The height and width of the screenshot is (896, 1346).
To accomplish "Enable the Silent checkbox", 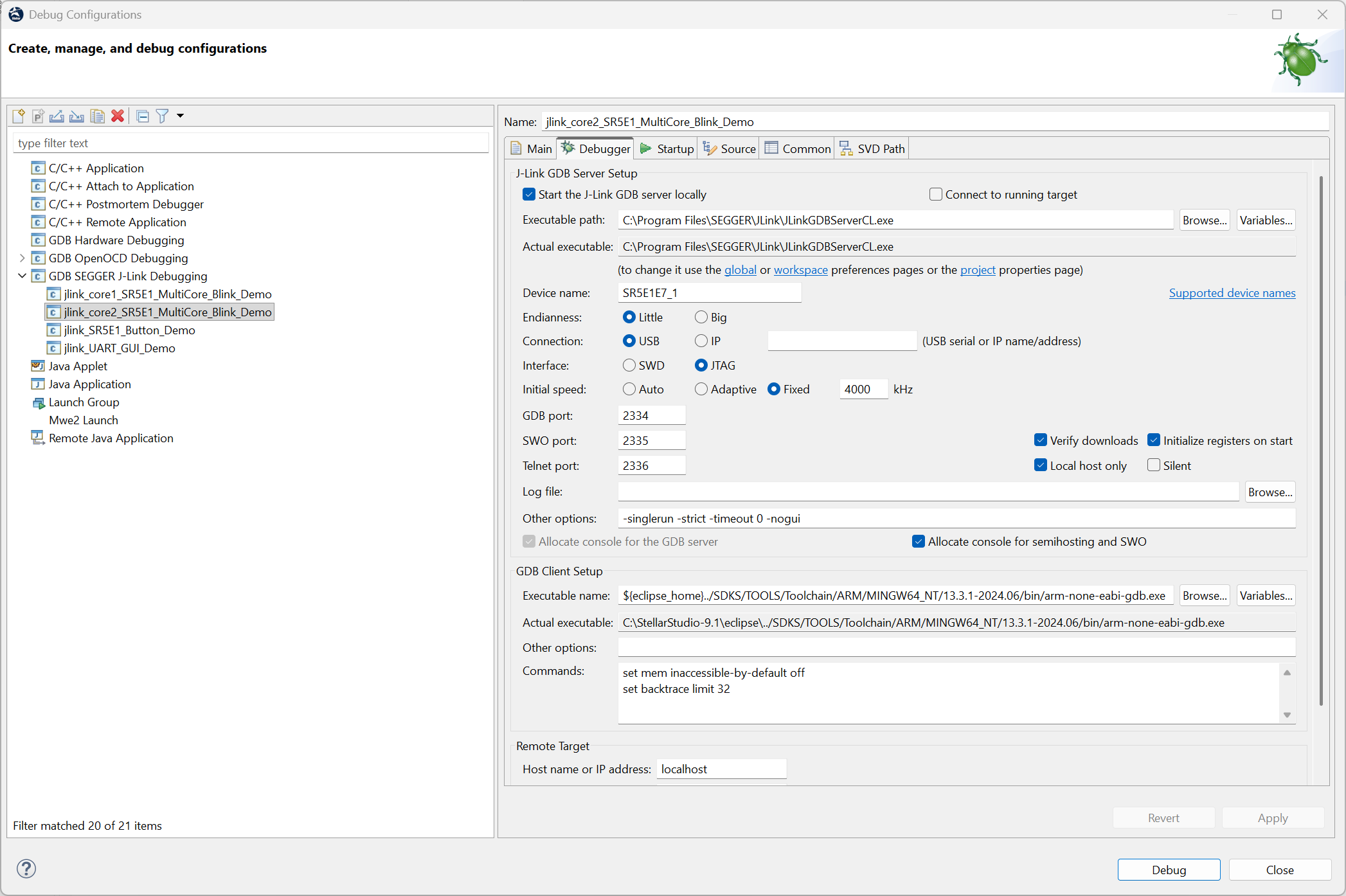I will point(1154,466).
